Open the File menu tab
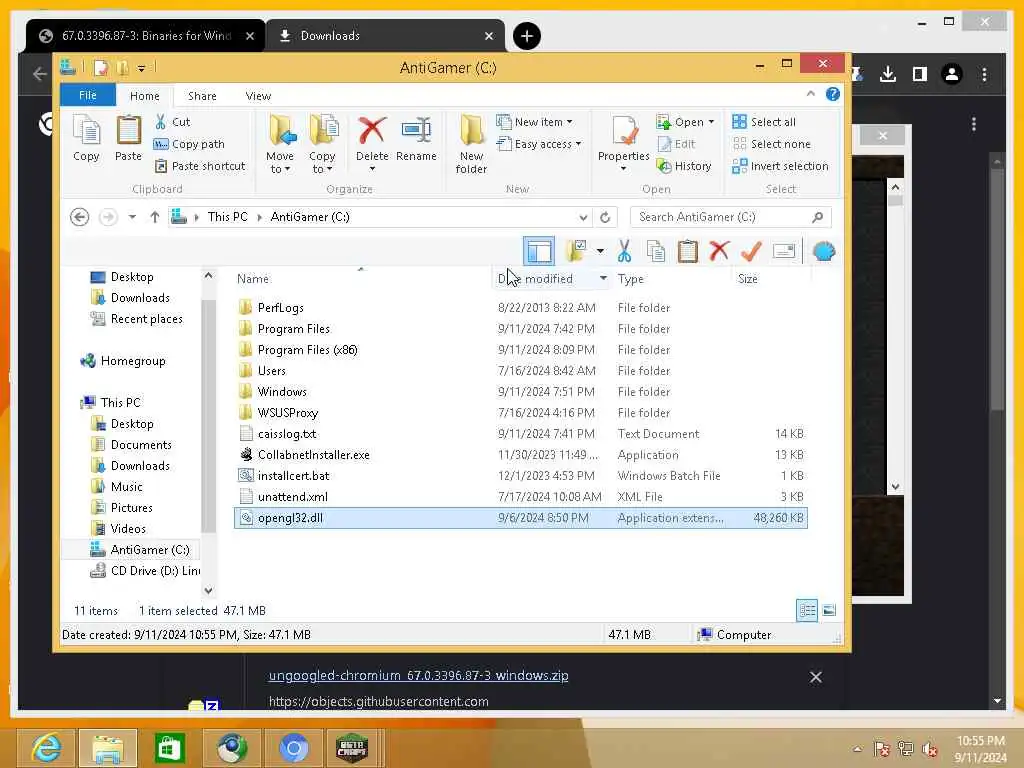1024x768 pixels. (x=88, y=95)
